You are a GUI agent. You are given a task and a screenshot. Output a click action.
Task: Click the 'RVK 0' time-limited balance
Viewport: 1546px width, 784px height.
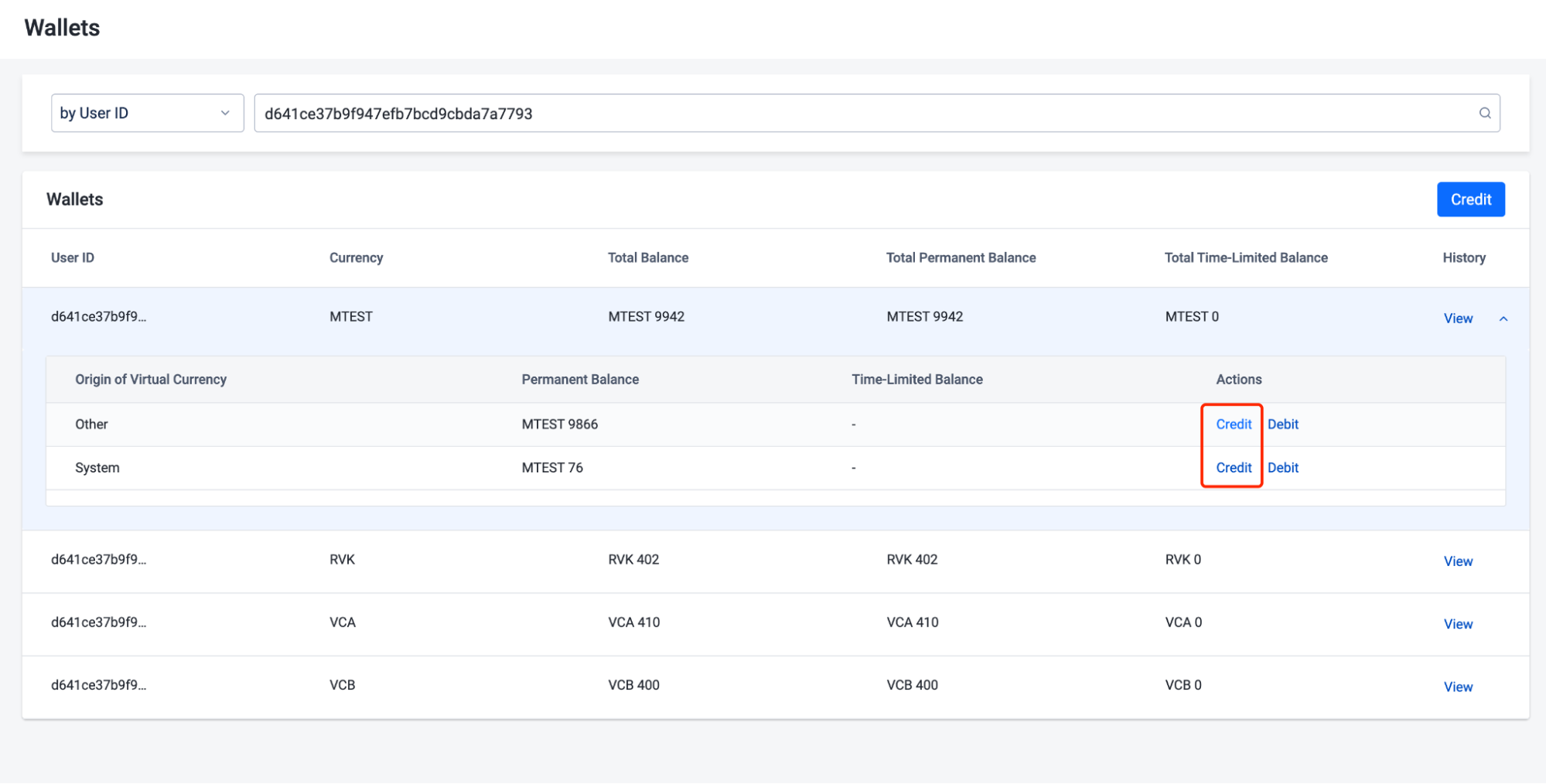(1183, 560)
